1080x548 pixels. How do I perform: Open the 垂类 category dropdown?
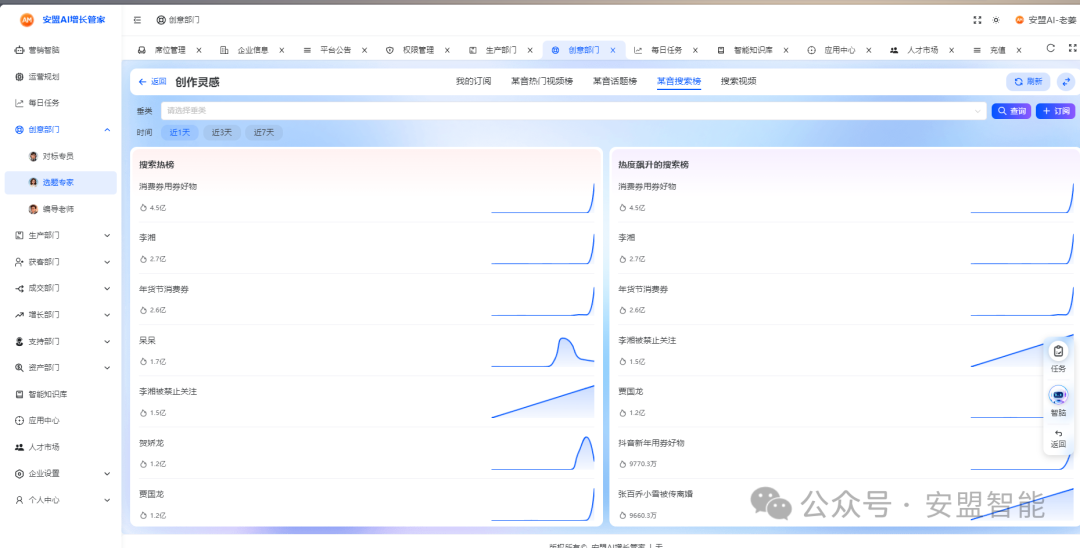(x=573, y=110)
